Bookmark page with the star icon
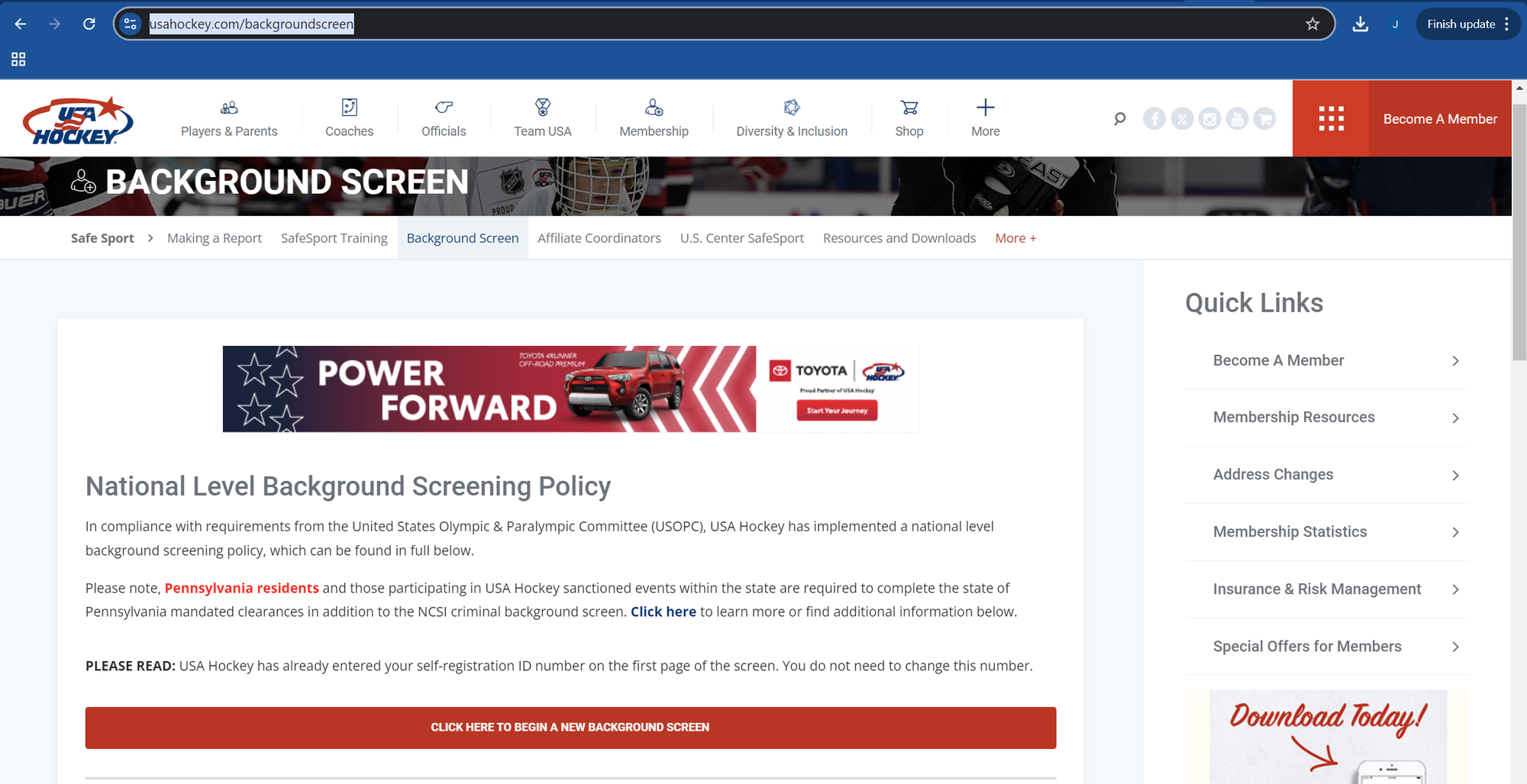Viewport: 1527px width, 784px height. tap(1312, 24)
